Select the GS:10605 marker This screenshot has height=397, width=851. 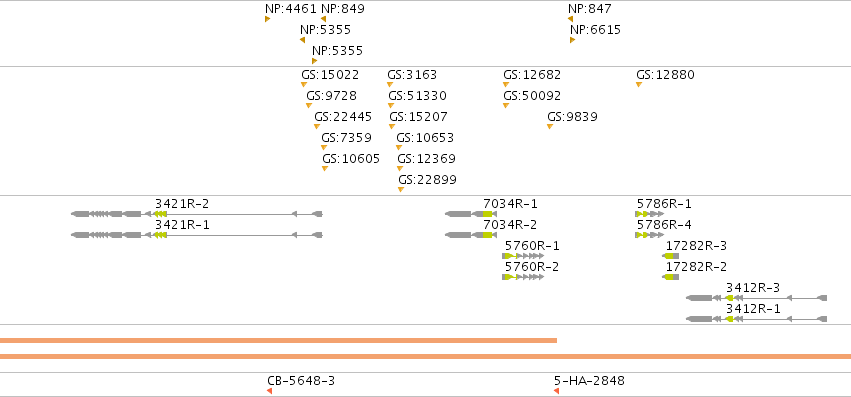(x=325, y=168)
